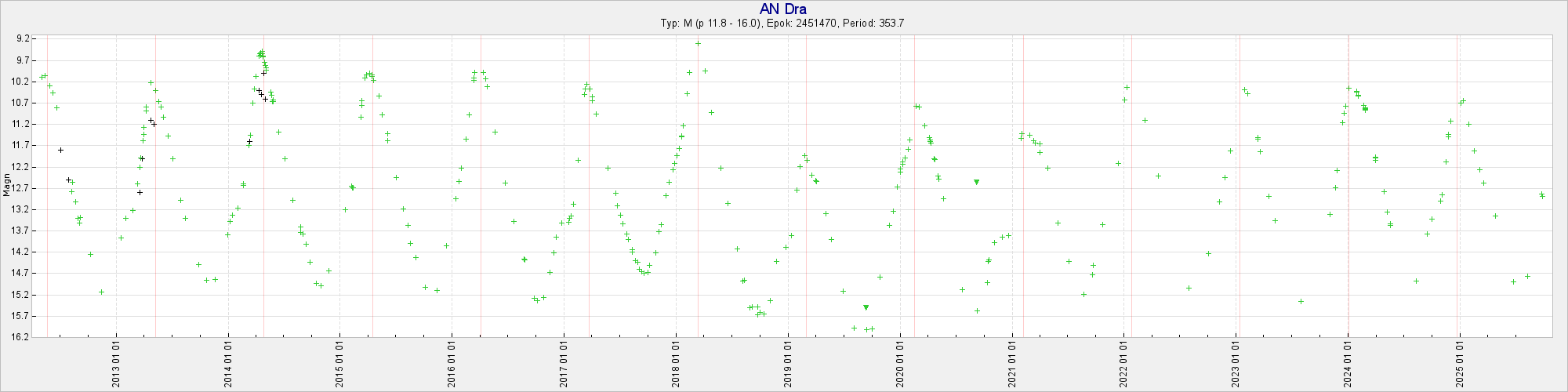Click the 12.7 magnitude tick label
Image resolution: width=1568 pixels, height=392 pixels.
coord(23,188)
